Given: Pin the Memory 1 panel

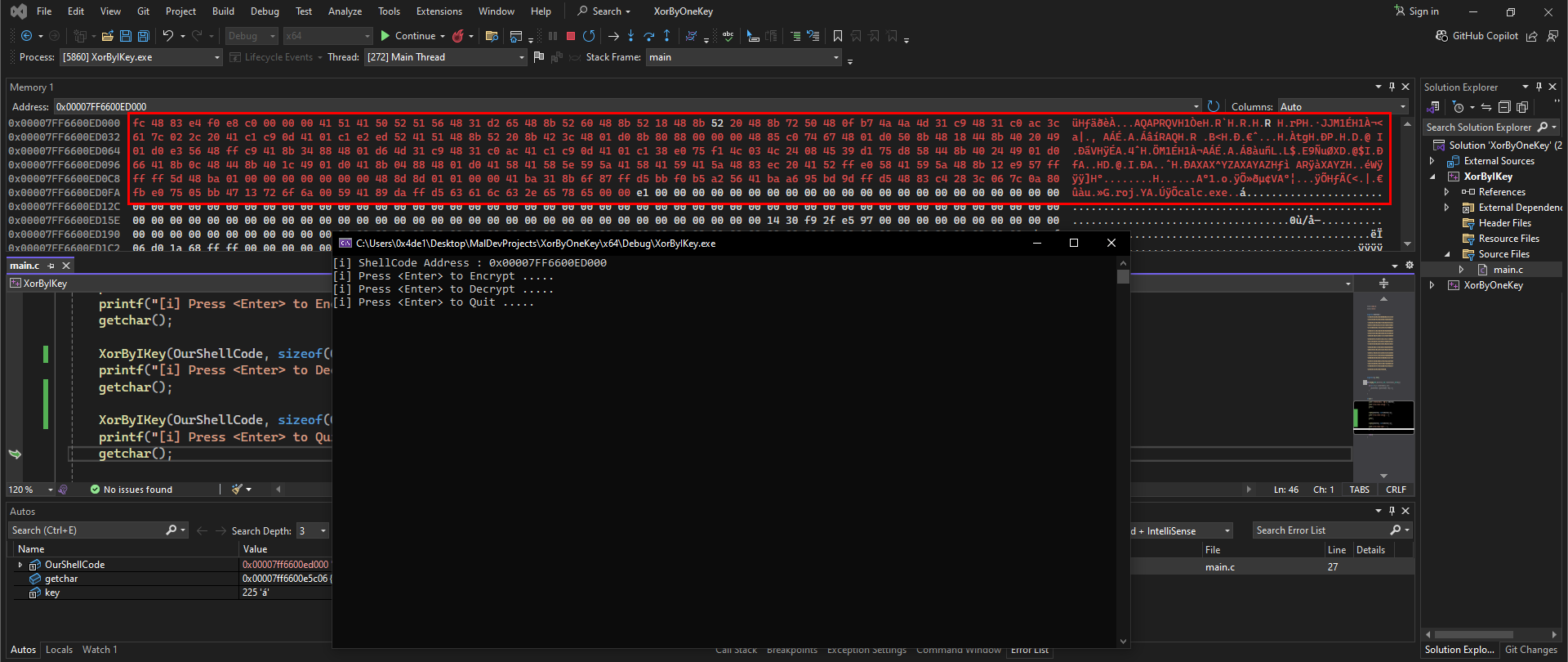Looking at the screenshot, I should (1392, 87).
